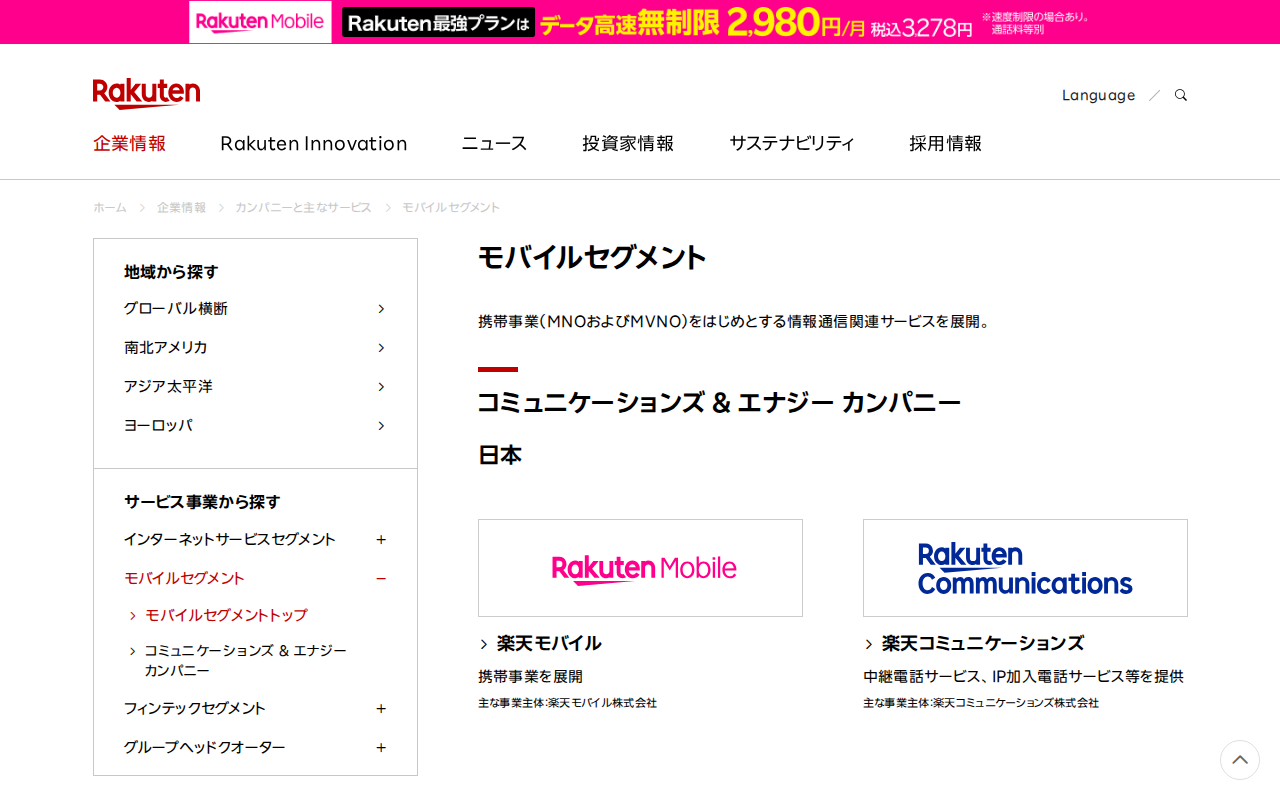
Task: Expand グループヘッドクオーター with the plus icon
Action: coord(381,747)
